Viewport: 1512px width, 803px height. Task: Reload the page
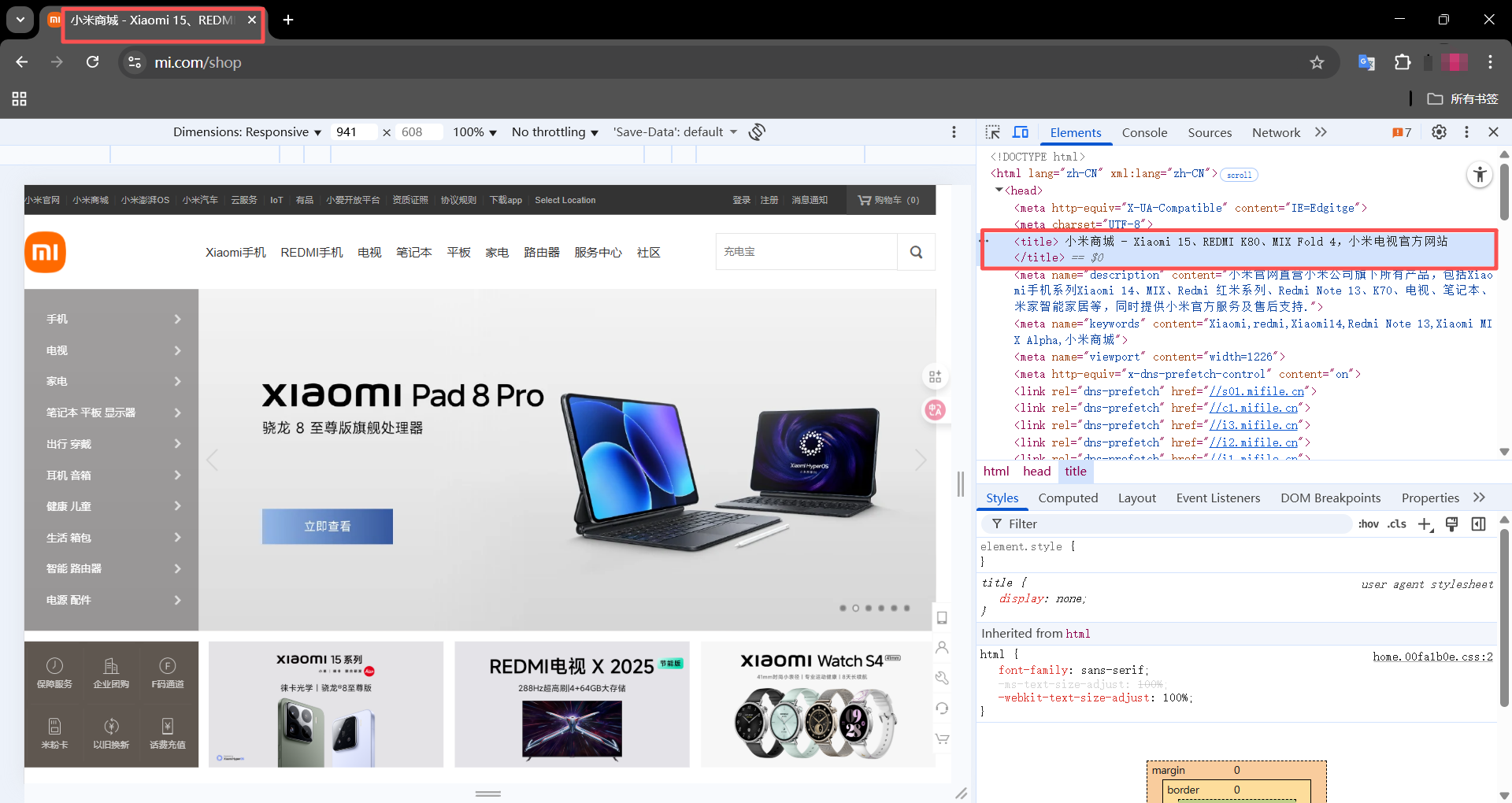point(92,62)
